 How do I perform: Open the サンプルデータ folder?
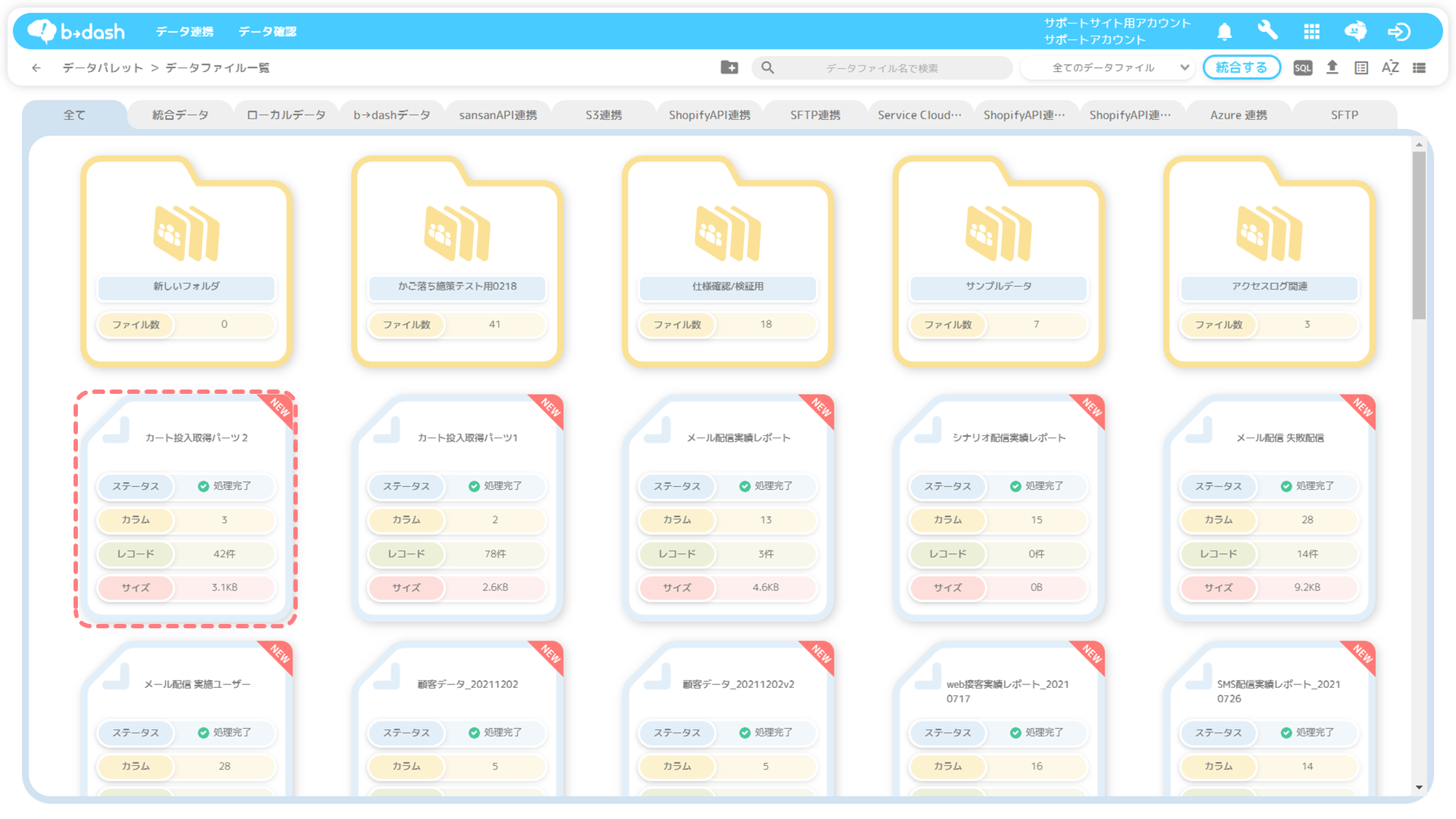(x=999, y=261)
